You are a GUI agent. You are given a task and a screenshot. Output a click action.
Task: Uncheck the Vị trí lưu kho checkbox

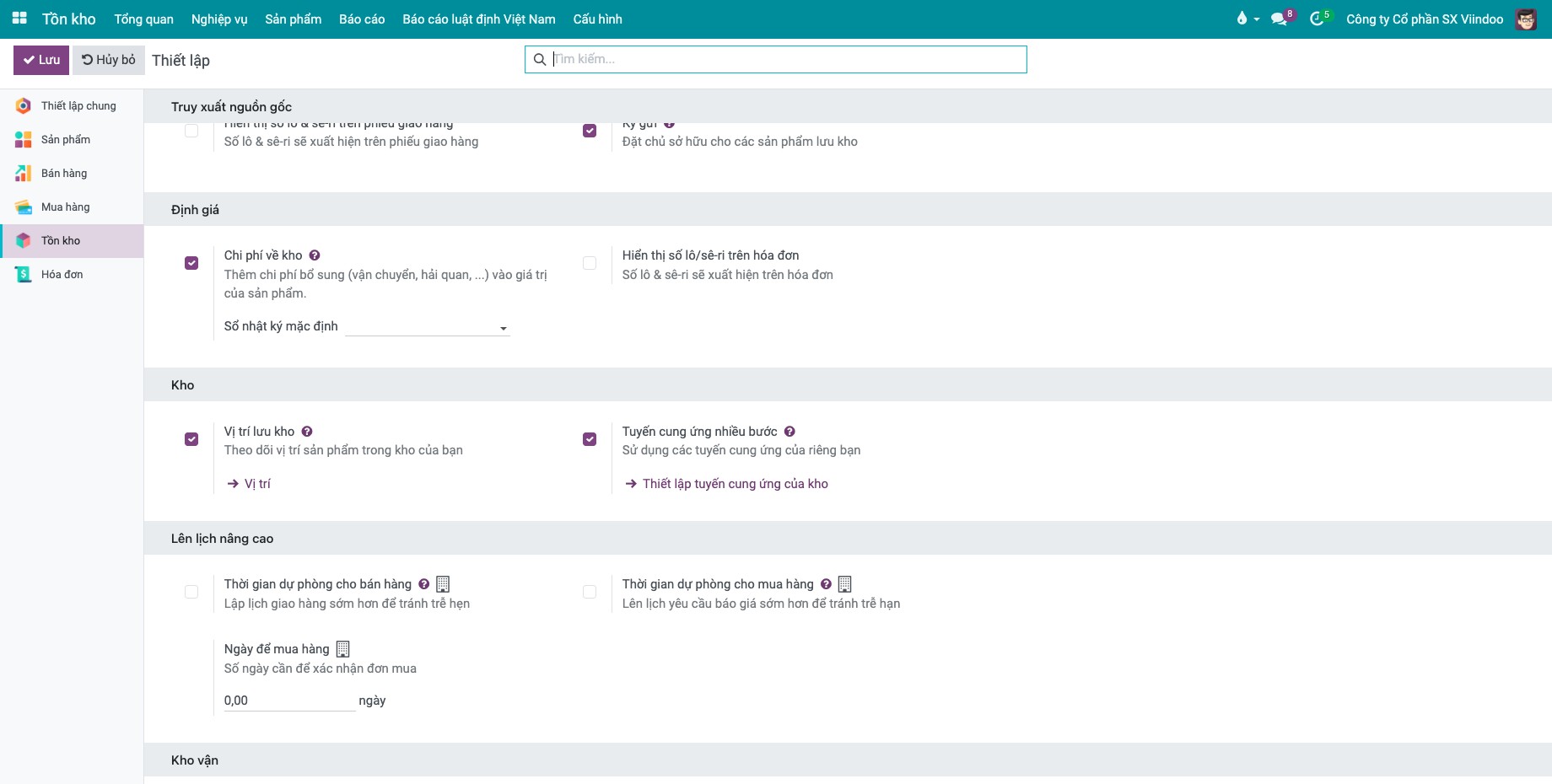pyautogui.click(x=191, y=439)
